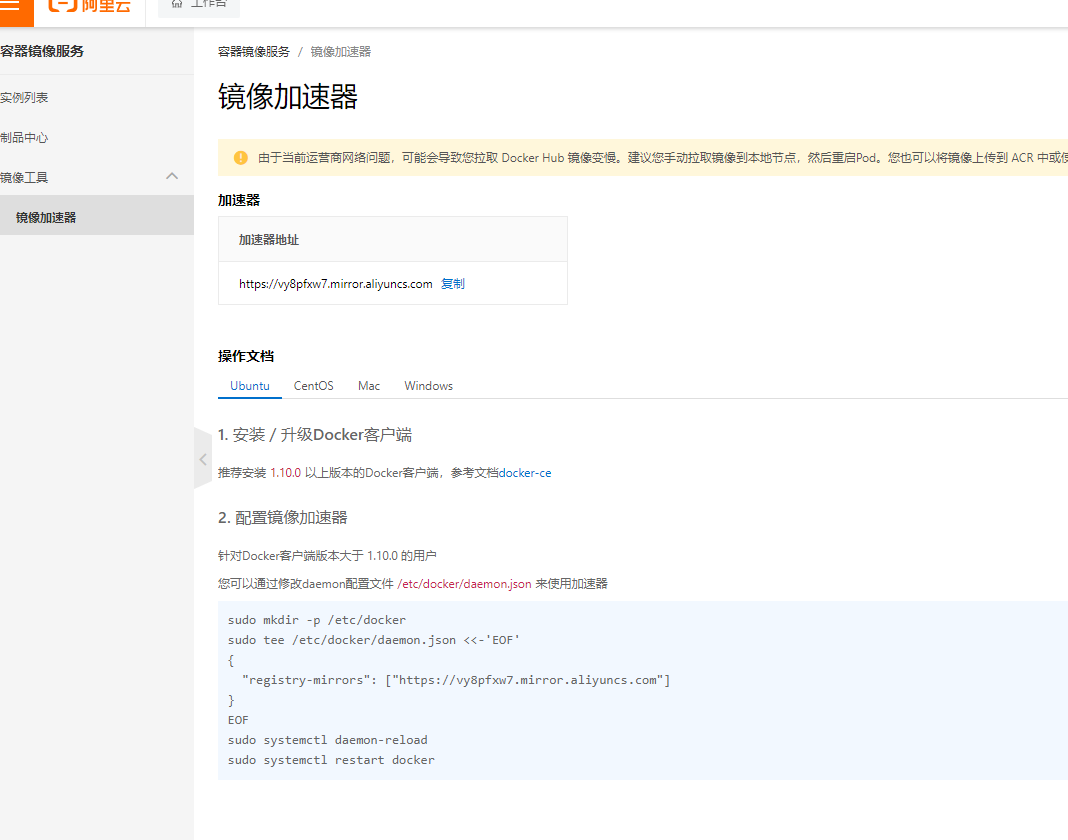Switch to the Ubuntu tab
The width and height of the screenshot is (1068, 840).
[x=250, y=386]
